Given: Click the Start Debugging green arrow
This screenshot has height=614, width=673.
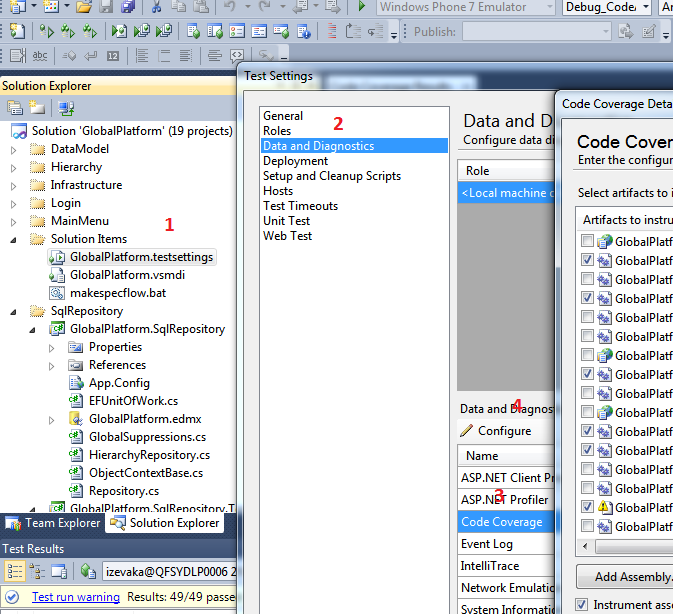Looking at the screenshot, I should 361,6.
